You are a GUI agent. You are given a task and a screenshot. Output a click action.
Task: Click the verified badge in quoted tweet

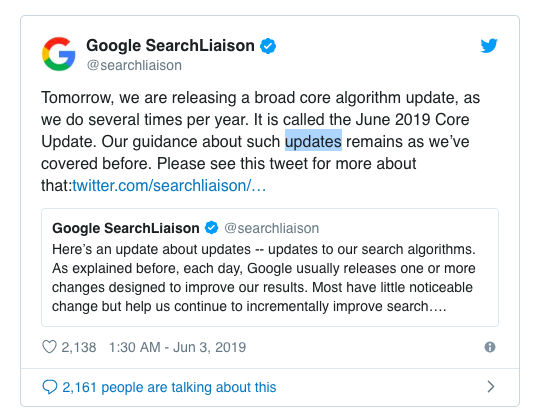212,228
